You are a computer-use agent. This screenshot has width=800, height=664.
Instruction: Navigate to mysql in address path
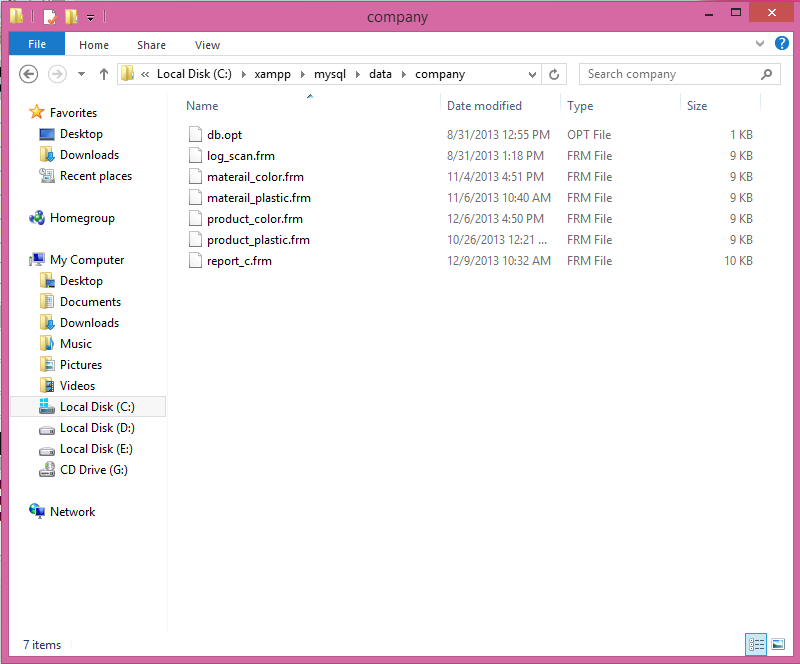click(x=330, y=75)
